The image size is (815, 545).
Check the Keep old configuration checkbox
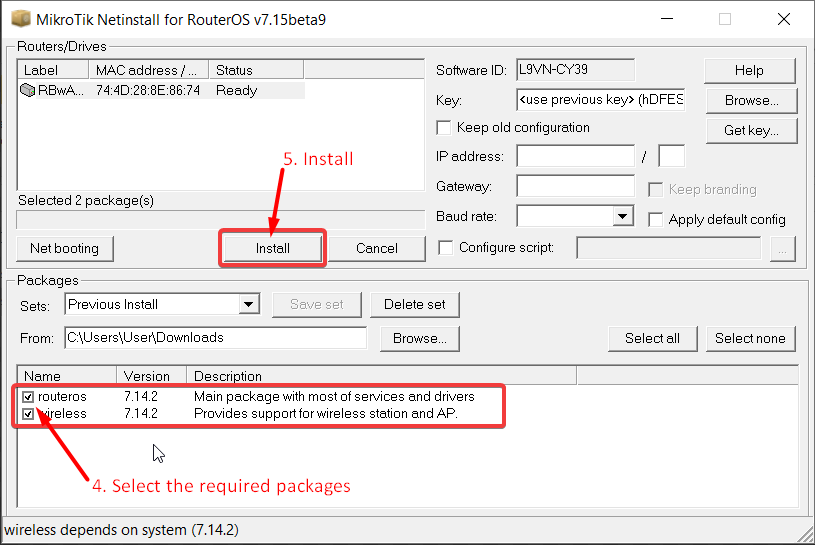tap(445, 128)
